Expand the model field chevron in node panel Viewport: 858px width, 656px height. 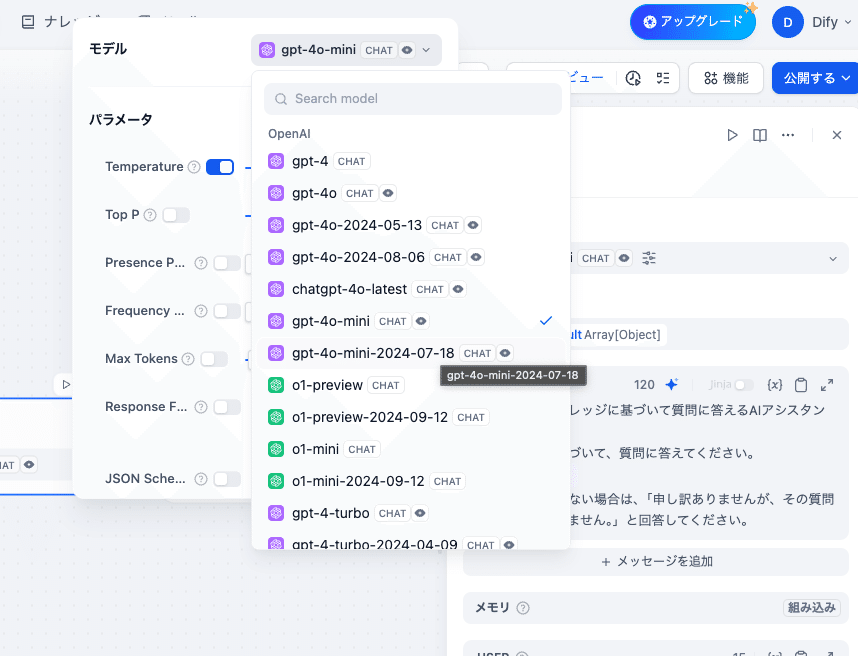[833, 258]
